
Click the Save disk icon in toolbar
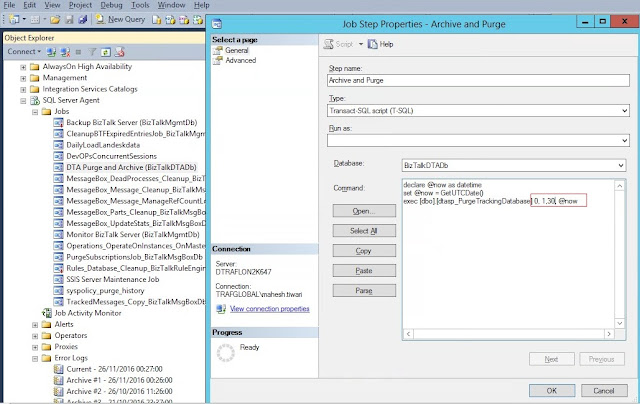[x=70, y=19]
